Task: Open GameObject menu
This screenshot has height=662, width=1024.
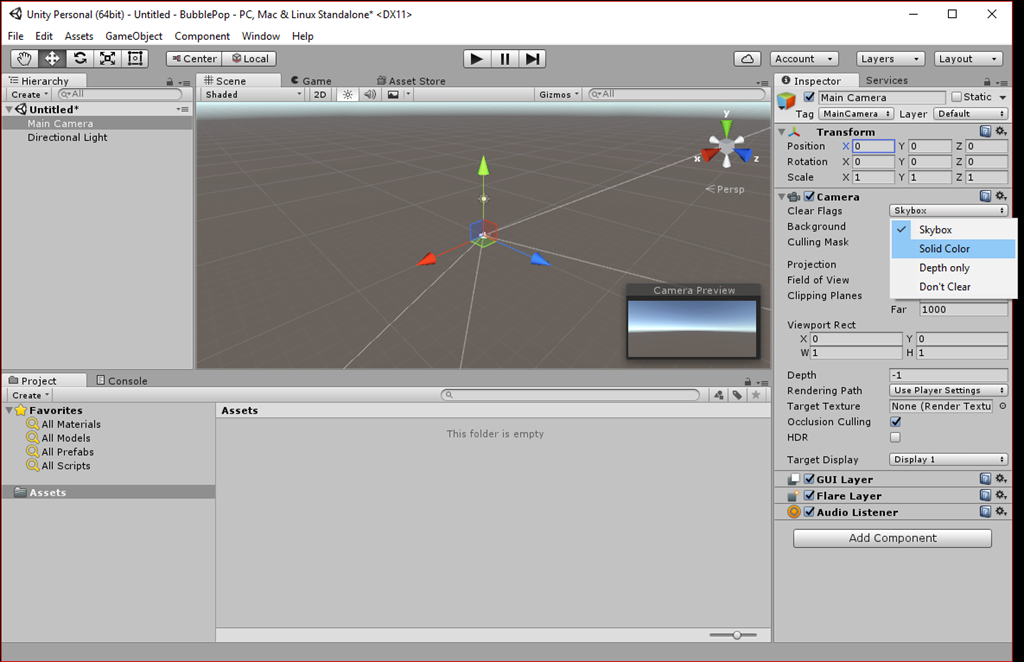Action: (x=134, y=36)
